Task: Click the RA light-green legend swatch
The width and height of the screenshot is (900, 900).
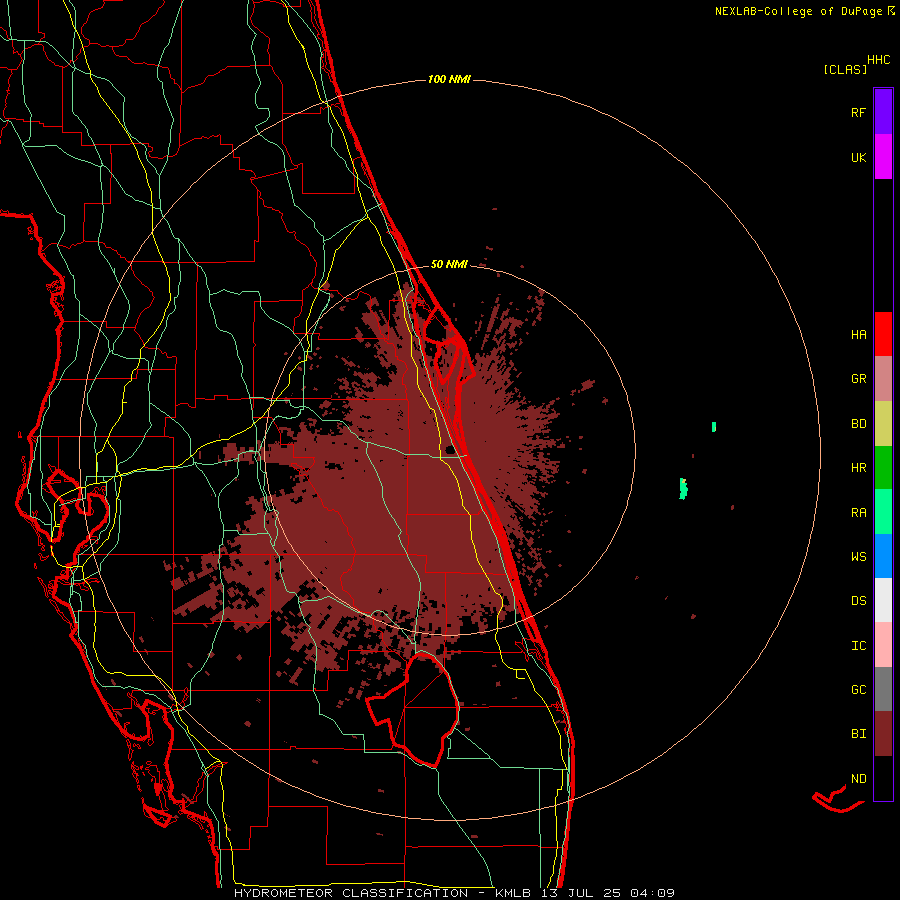Action: point(883,512)
